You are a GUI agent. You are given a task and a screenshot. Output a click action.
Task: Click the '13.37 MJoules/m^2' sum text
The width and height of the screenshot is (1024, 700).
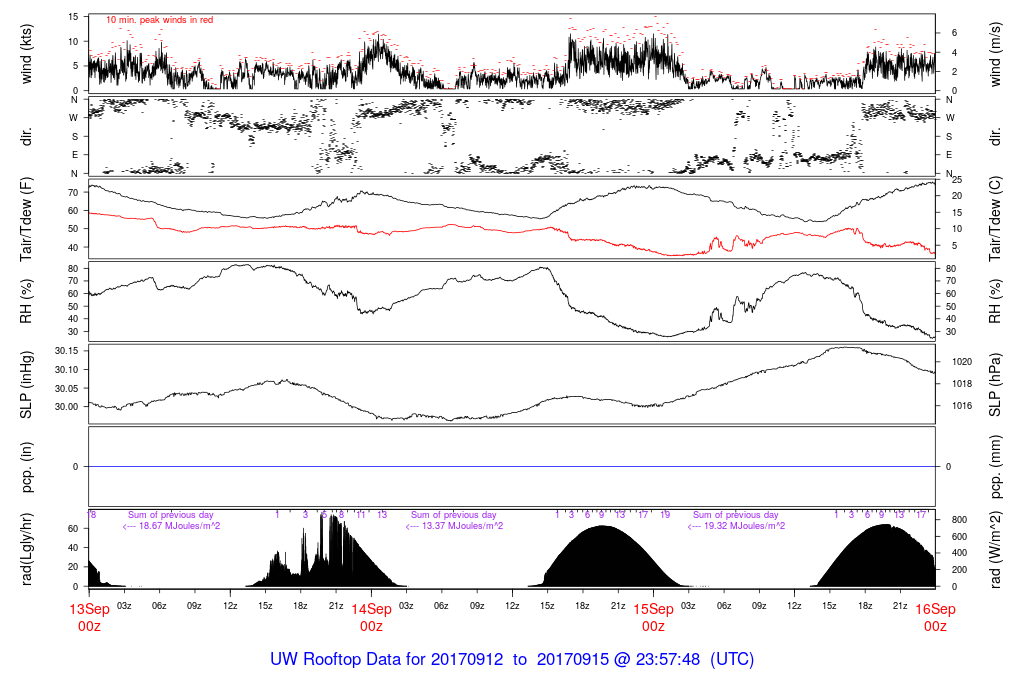point(462,526)
